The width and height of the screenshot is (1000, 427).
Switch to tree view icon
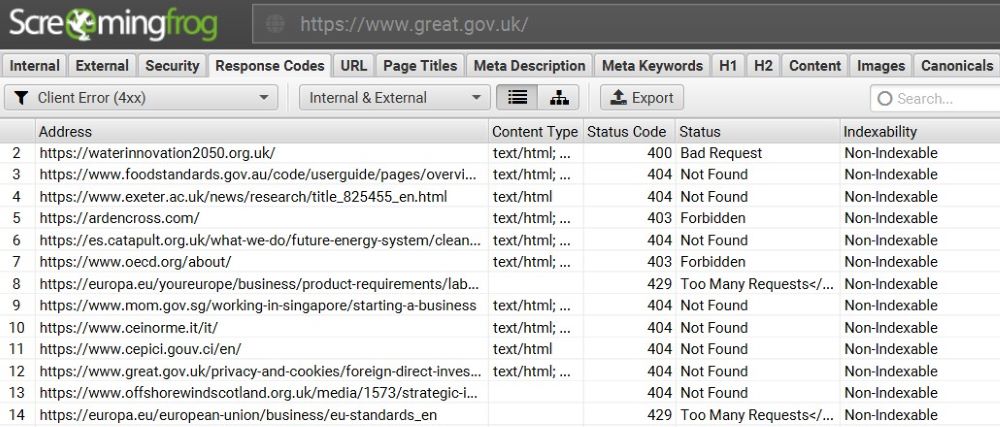point(559,98)
